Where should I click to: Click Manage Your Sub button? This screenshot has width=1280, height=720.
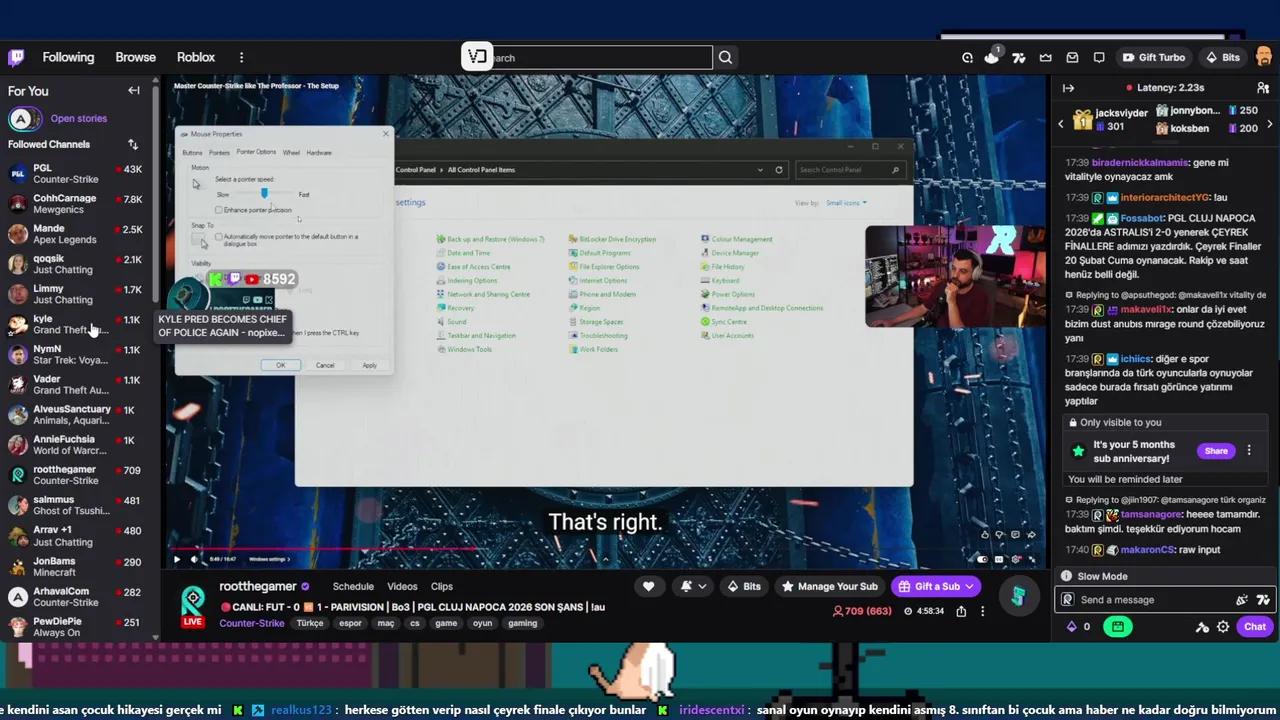(x=829, y=587)
